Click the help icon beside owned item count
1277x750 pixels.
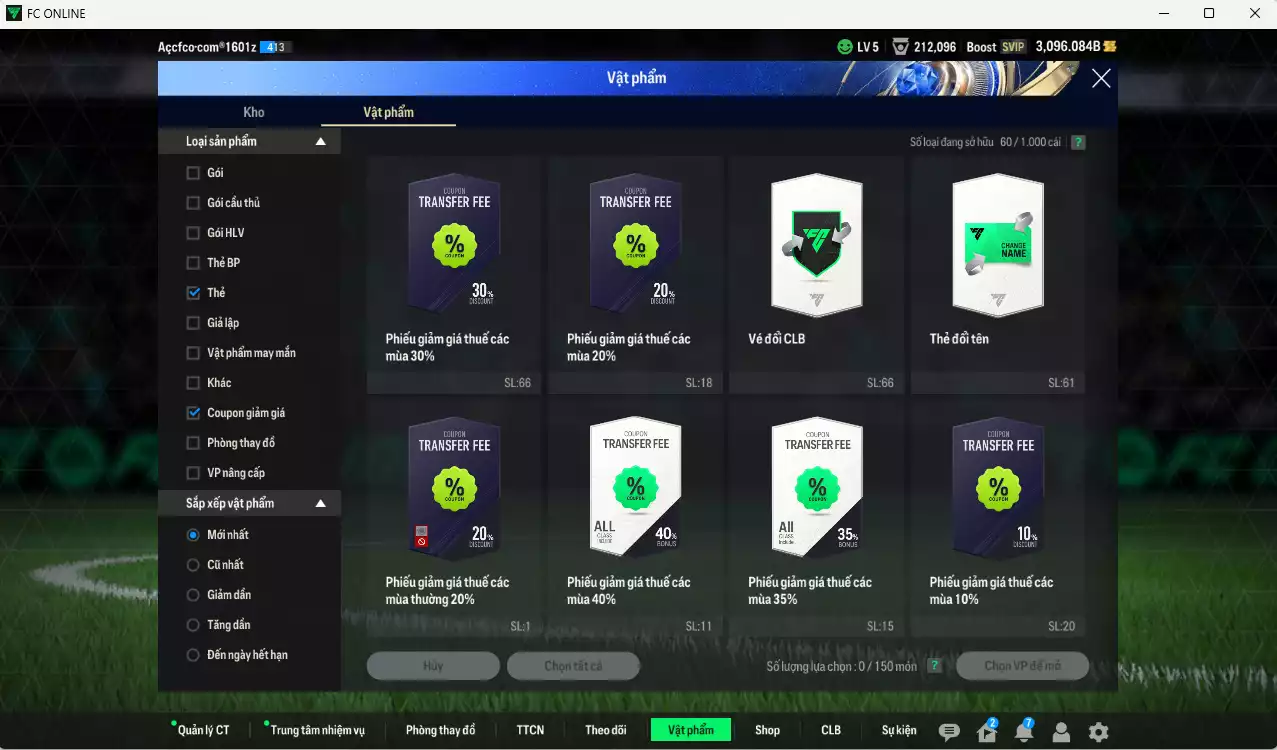(1078, 142)
